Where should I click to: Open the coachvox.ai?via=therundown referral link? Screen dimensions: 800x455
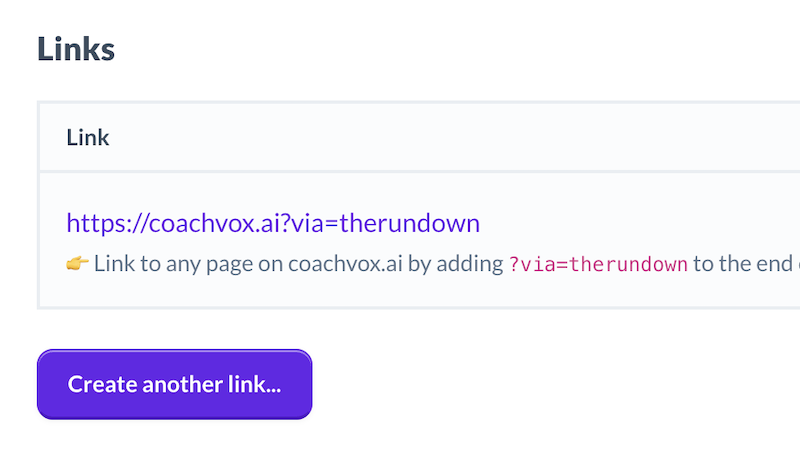[273, 223]
